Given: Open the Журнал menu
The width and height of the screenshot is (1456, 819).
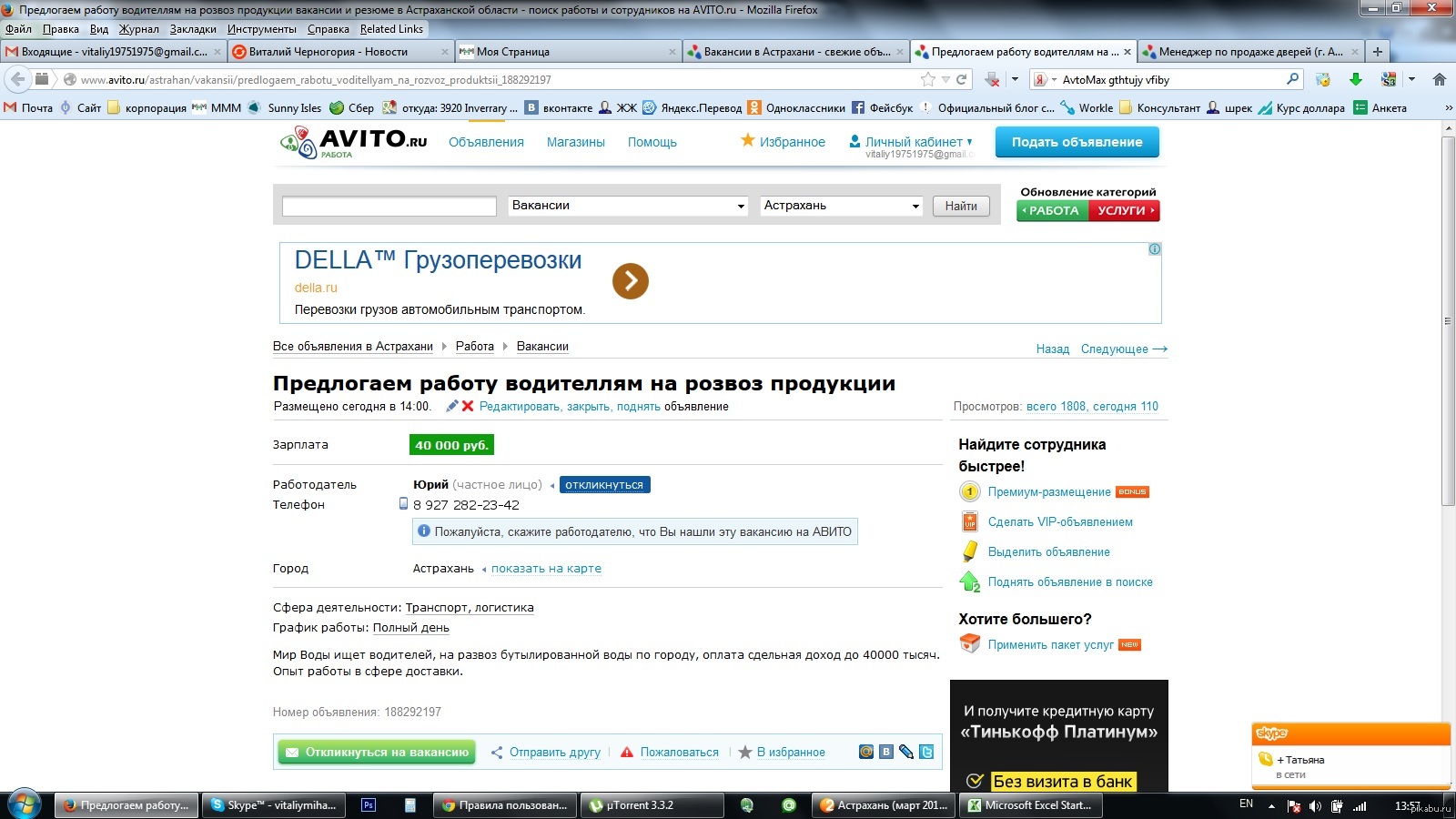Looking at the screenshot, I should point(138,29).
